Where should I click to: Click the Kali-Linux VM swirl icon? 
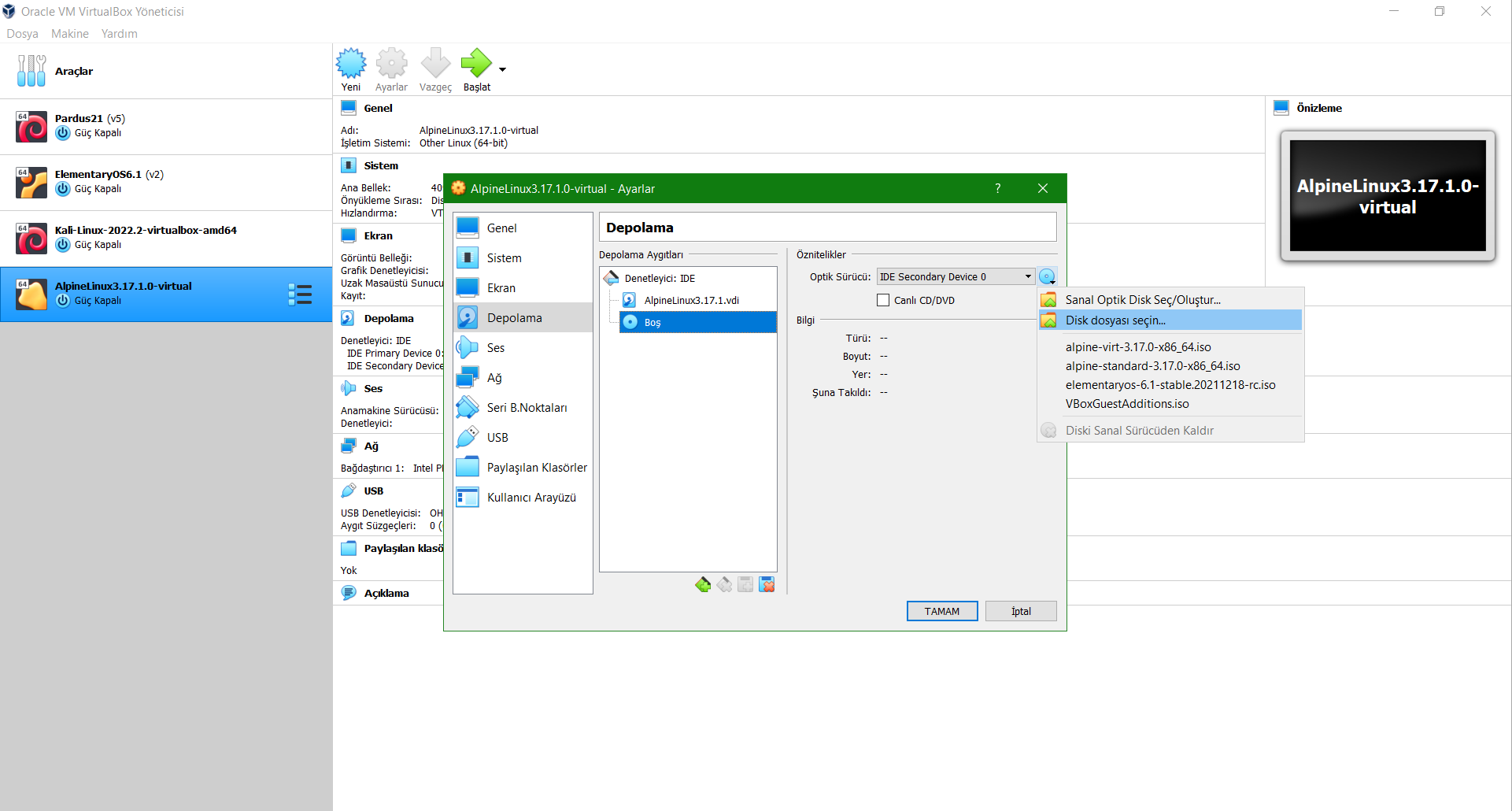(x=31, y=239)
